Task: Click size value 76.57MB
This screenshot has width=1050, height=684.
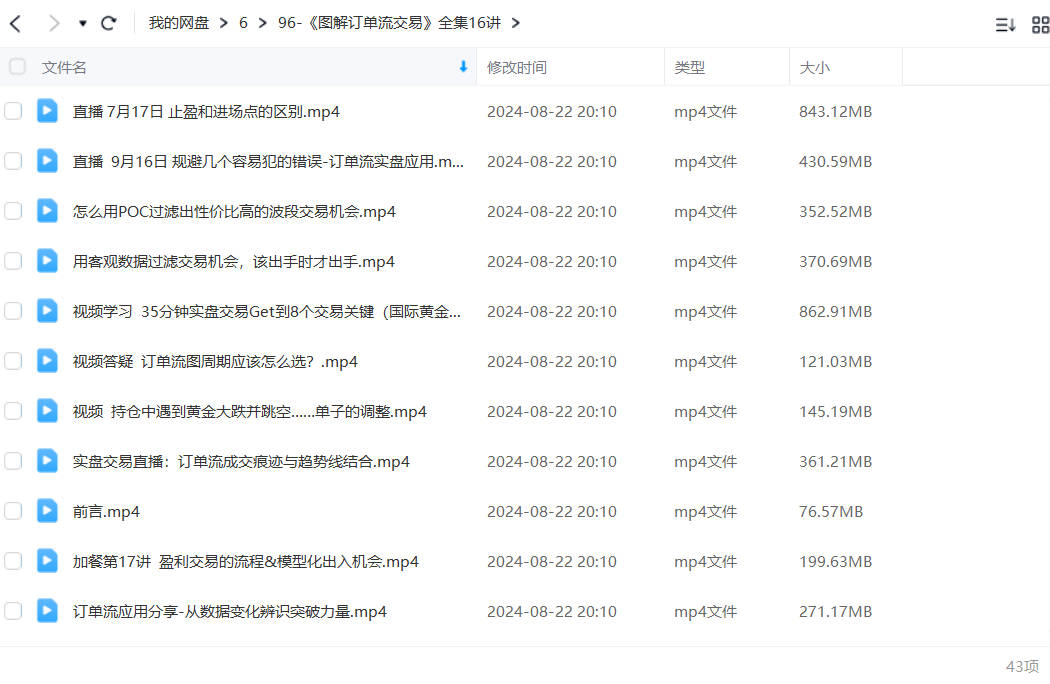Action: click(831, 512)
